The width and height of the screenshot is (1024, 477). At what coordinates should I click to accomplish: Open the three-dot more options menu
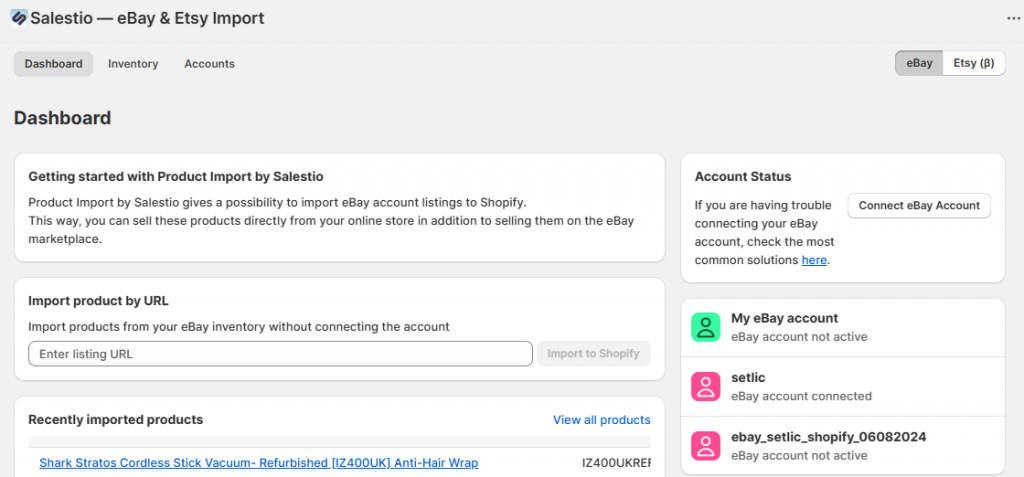(1013, 18)
